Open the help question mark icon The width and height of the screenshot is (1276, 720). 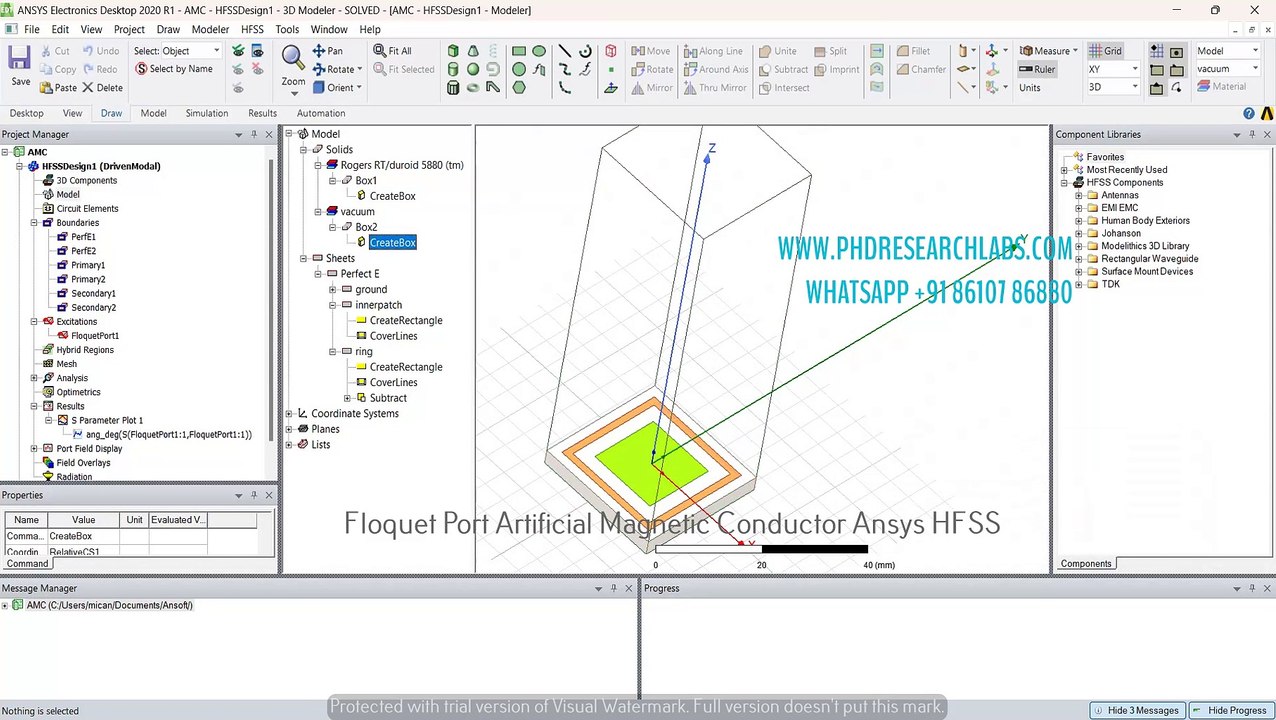1249,114
